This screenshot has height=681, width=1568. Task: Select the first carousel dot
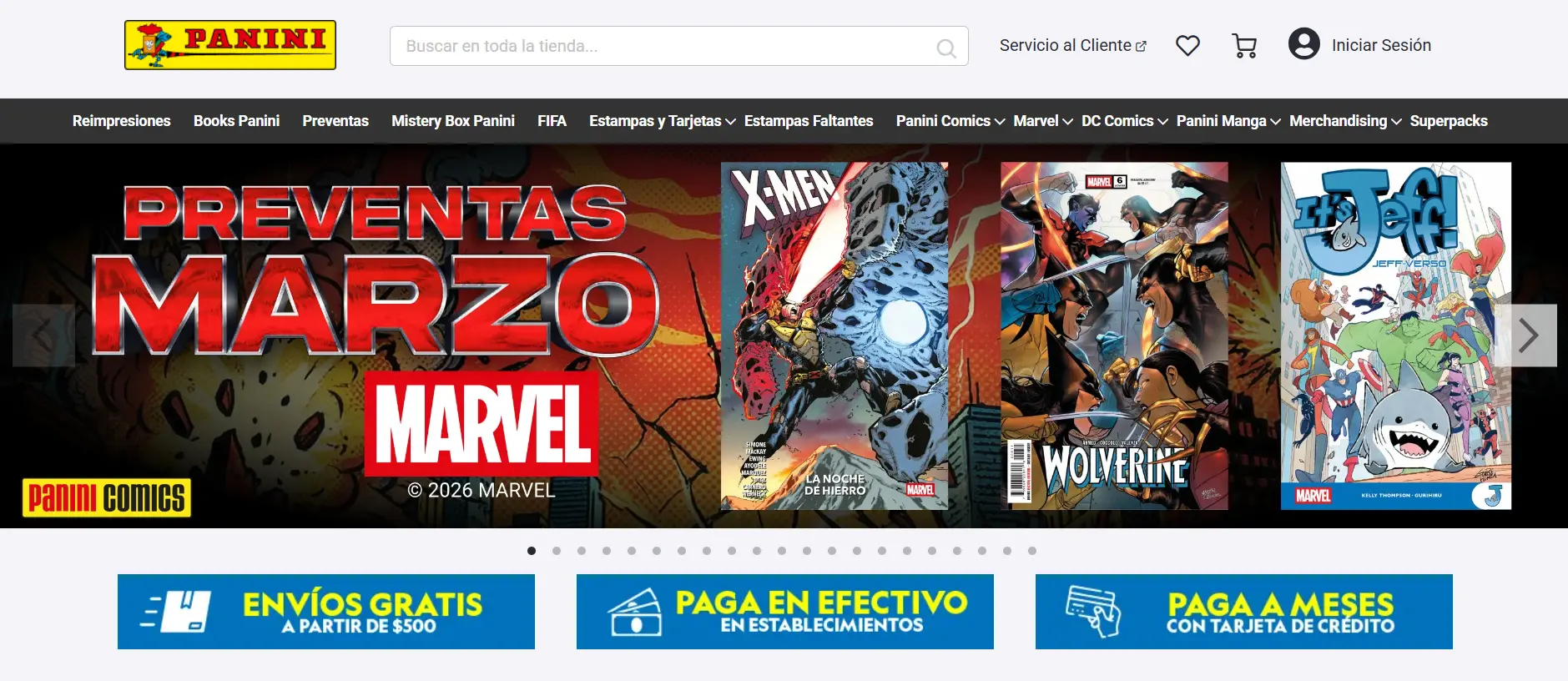(532, 551)
